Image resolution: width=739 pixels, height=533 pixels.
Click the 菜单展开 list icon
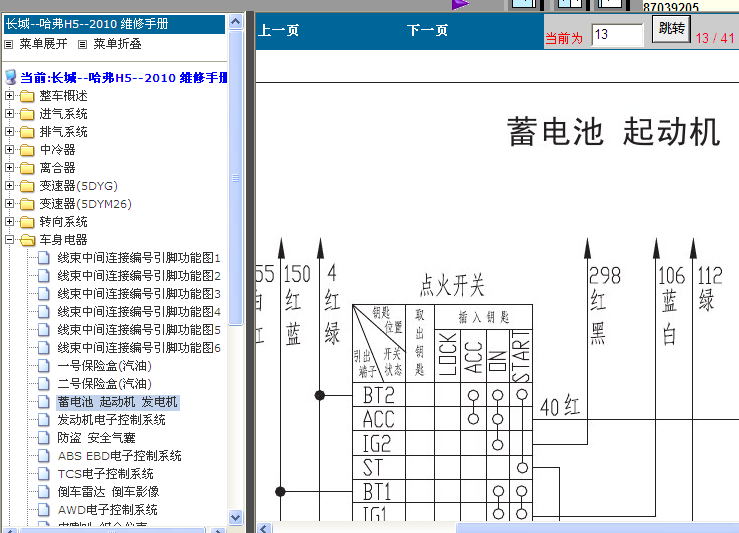click(8, 44)
